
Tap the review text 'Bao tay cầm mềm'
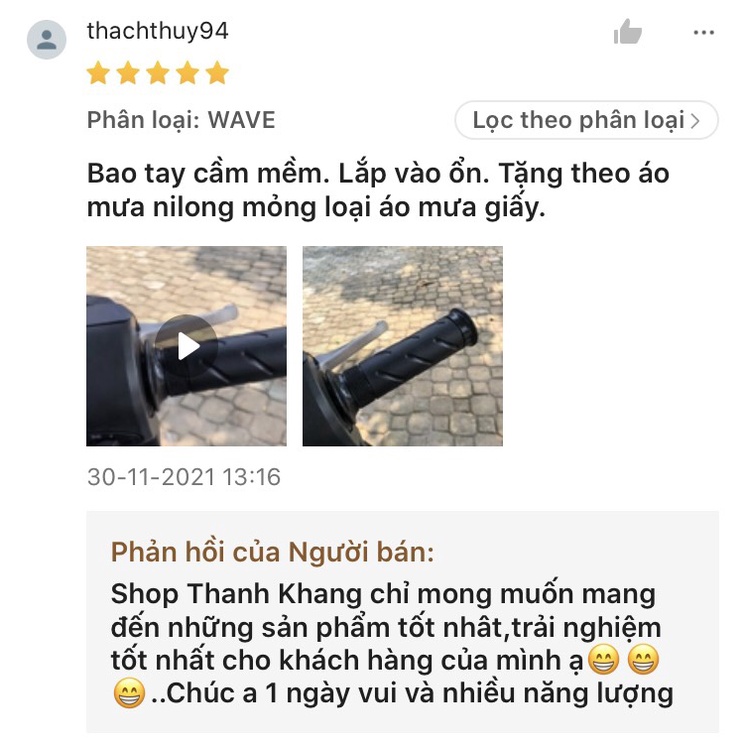208,174
